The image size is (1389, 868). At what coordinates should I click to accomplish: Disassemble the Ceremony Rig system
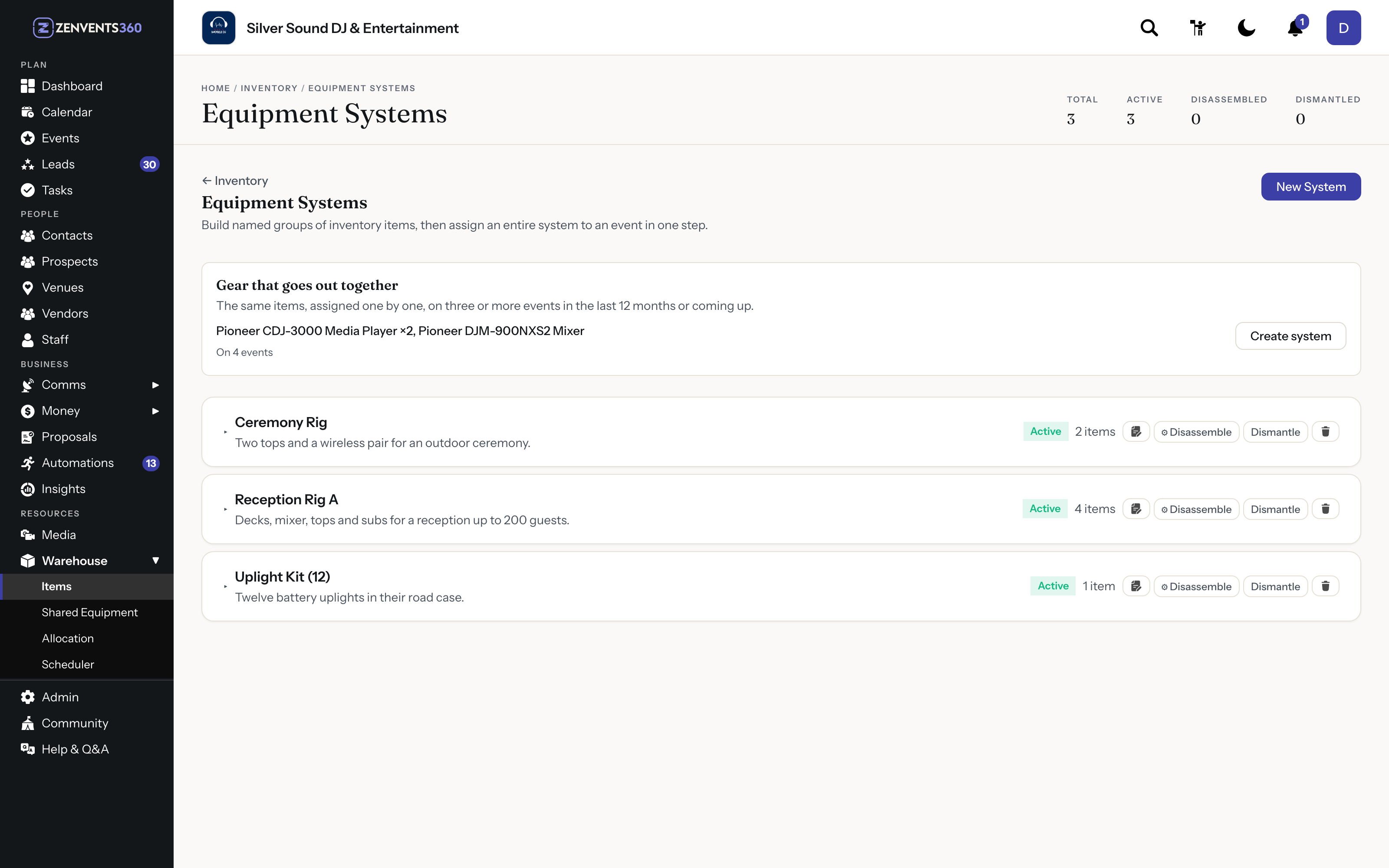(1196, 432)
